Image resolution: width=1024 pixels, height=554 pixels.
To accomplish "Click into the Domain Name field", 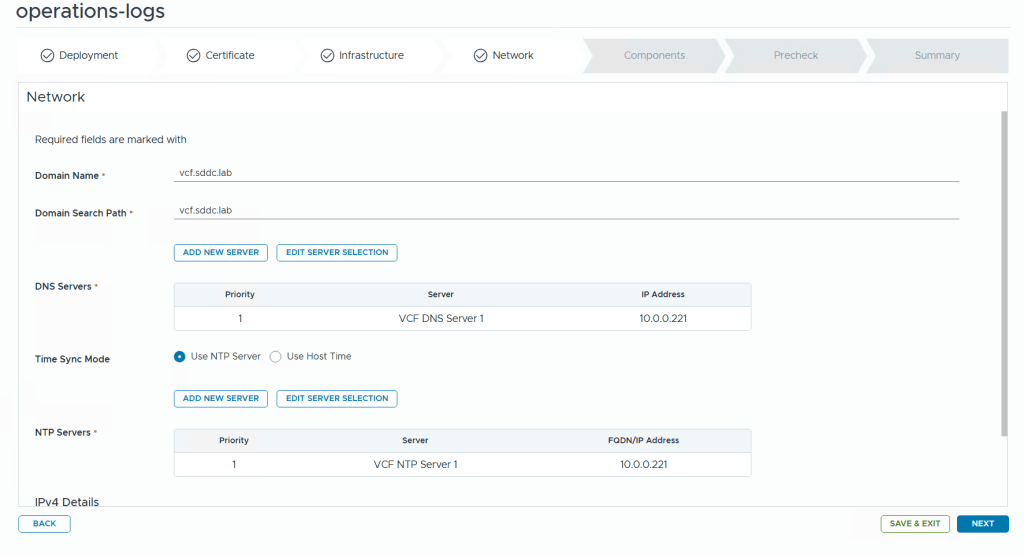I will [566, 173].
